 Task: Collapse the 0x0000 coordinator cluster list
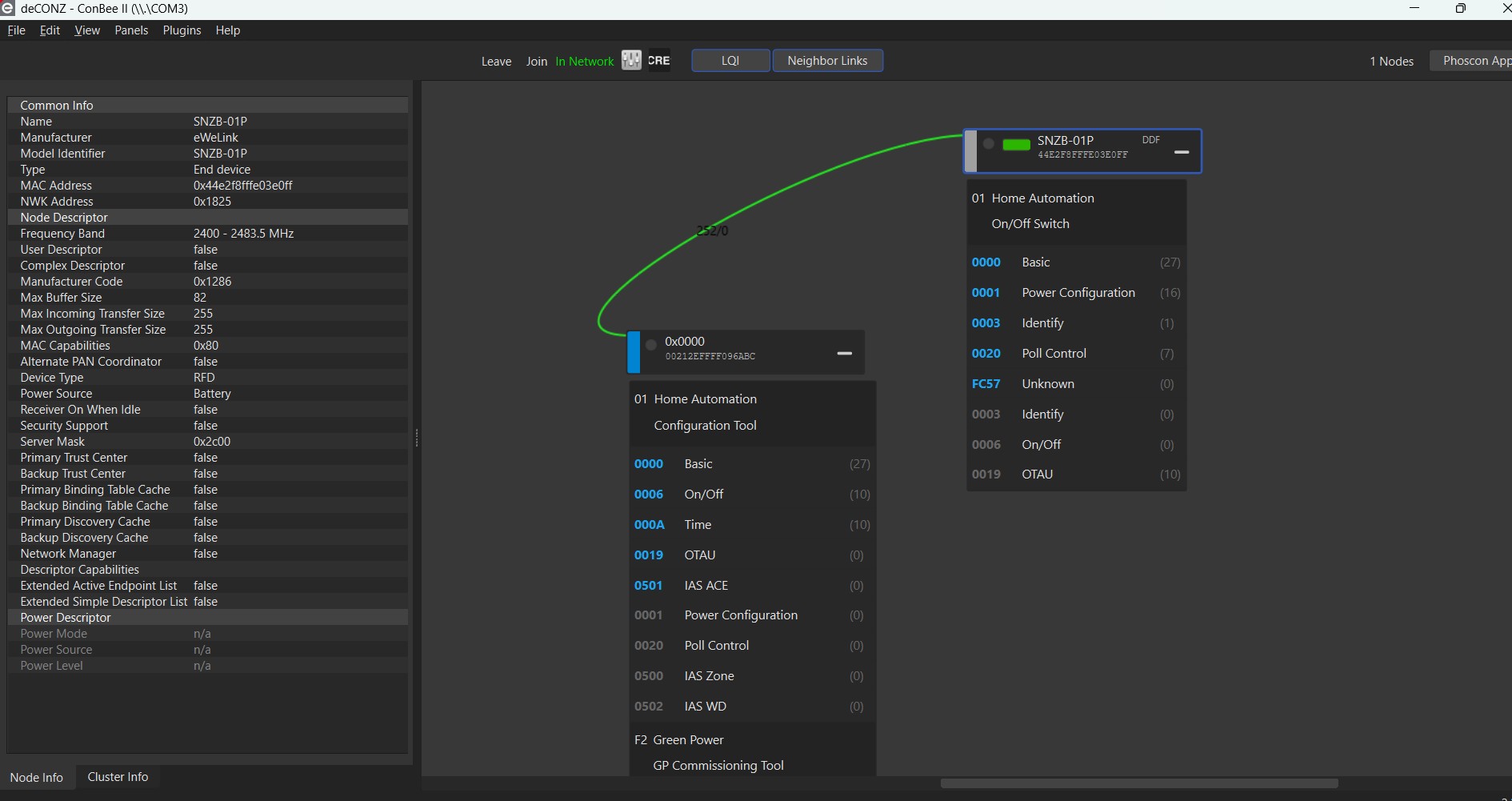coord(844,353)
